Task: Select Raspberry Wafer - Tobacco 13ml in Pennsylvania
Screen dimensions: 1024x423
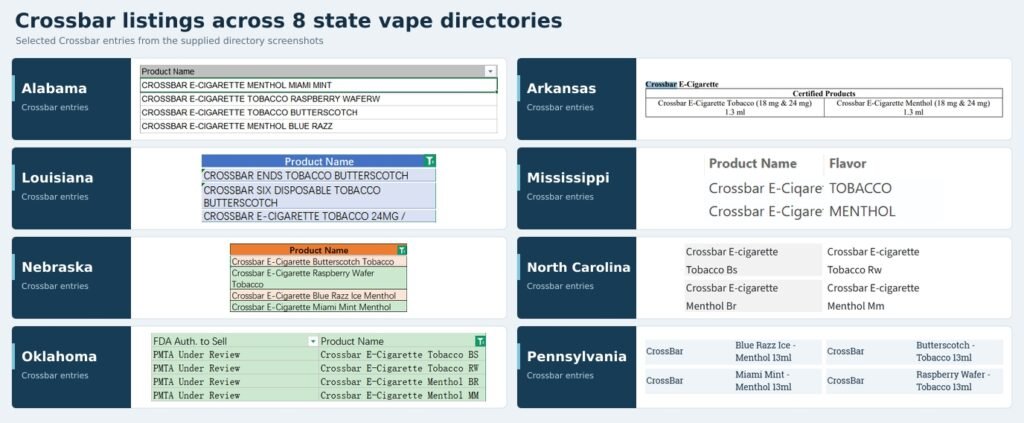Action: pos(953,381)
